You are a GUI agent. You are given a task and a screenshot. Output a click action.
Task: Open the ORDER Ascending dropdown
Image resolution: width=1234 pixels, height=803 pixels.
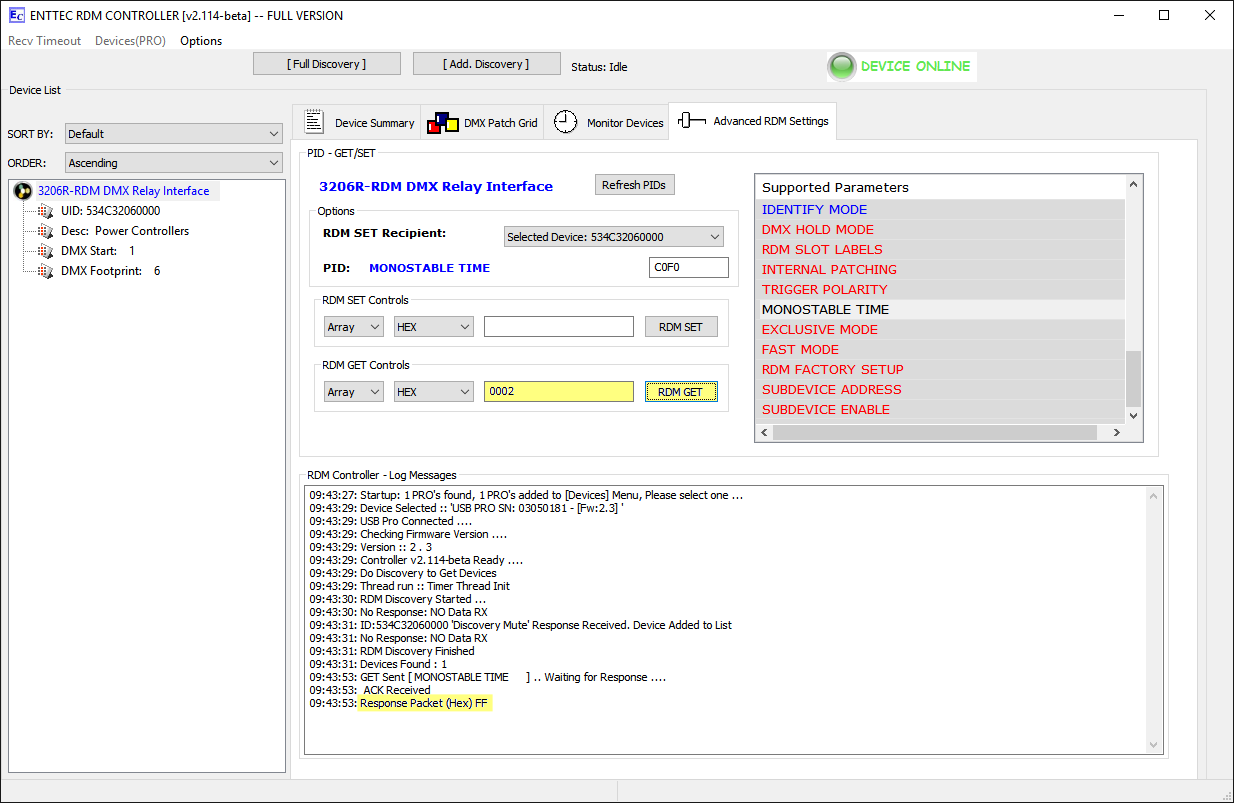pos(174,163)
